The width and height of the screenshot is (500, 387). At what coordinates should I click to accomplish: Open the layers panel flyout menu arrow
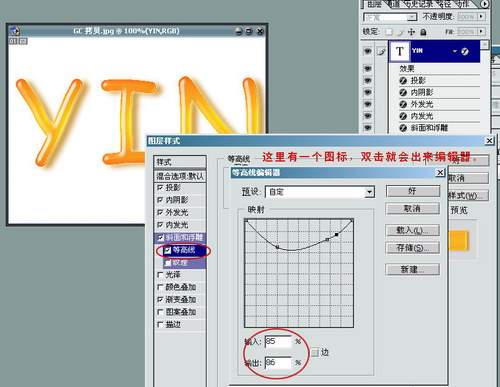click(x=484, y=4)
